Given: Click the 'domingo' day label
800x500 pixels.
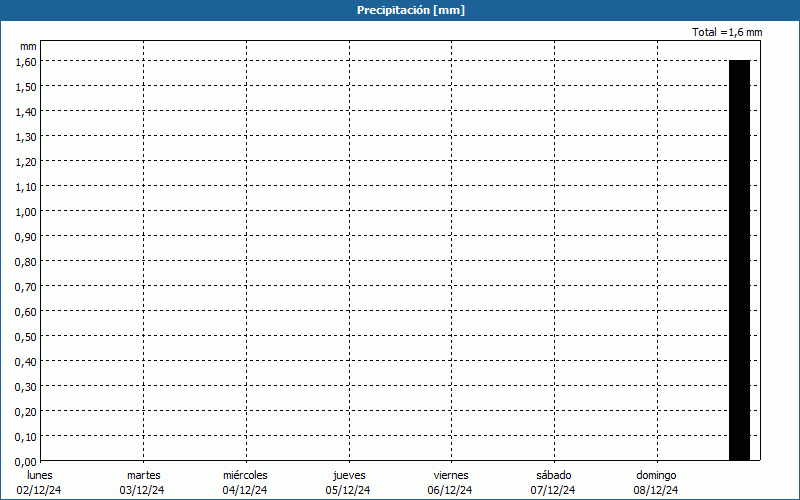Looking at the screenshot, I should click(656, 476).
